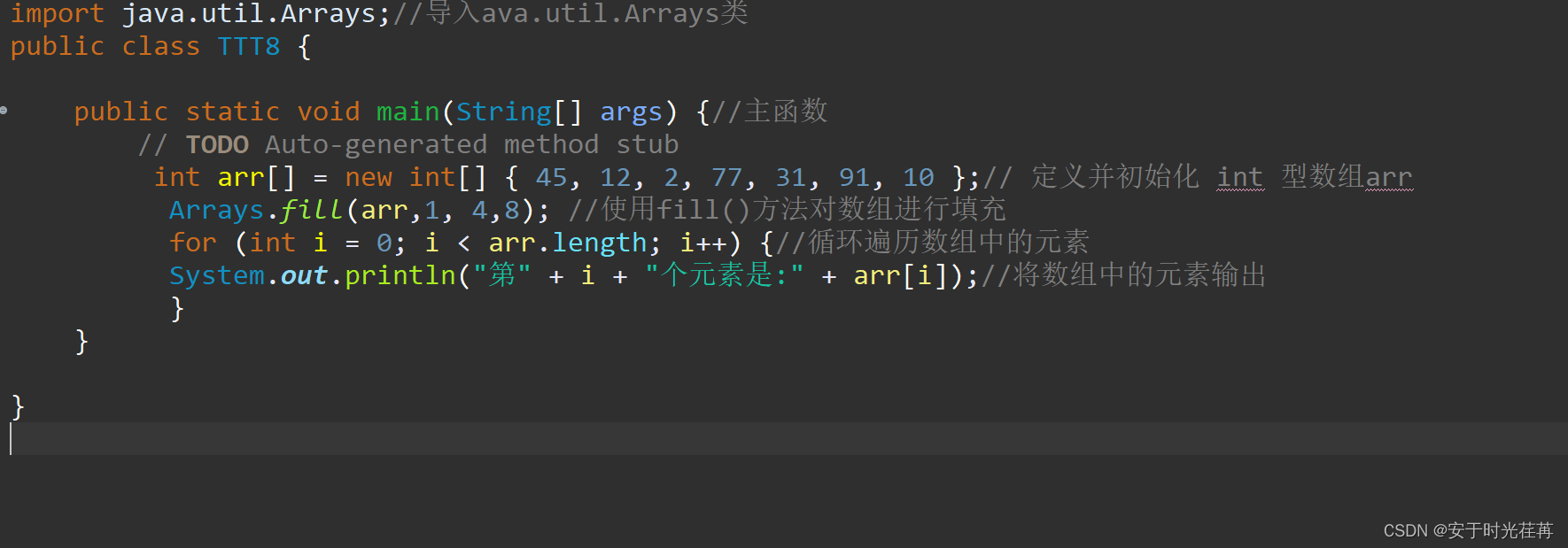Place cursor on the empty highlighted last line
The width and height of the screenshot is (1568, 548).
[x=784, y=438]
